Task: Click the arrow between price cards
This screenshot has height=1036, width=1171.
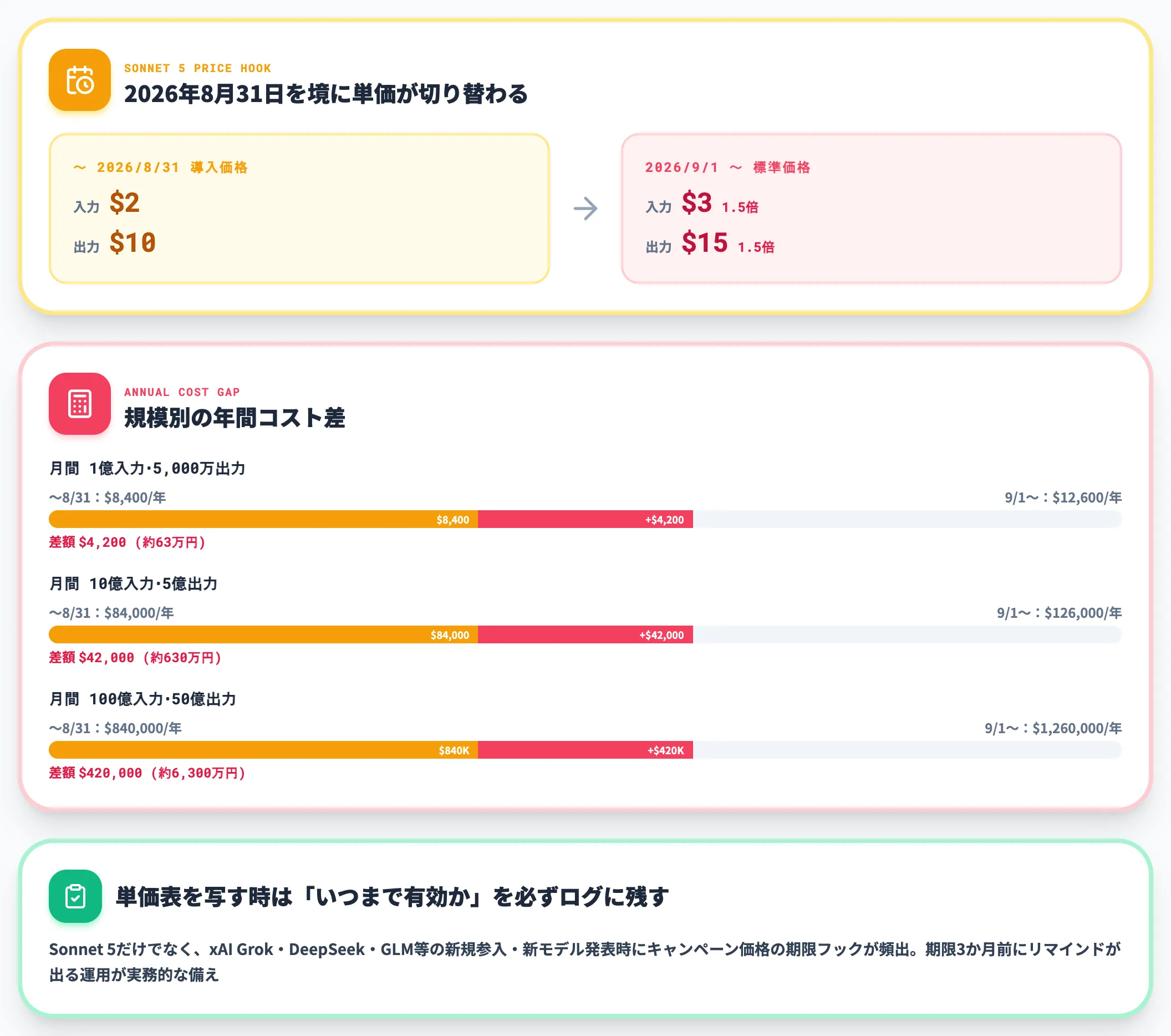Action: pos(585,209)
